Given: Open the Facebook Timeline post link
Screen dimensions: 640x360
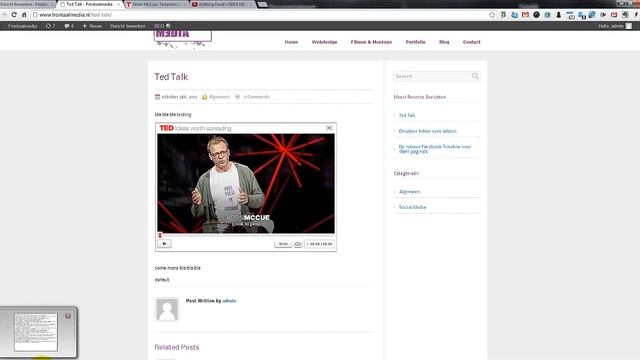Looking at the screenshot, I should [x=435, y=149].
